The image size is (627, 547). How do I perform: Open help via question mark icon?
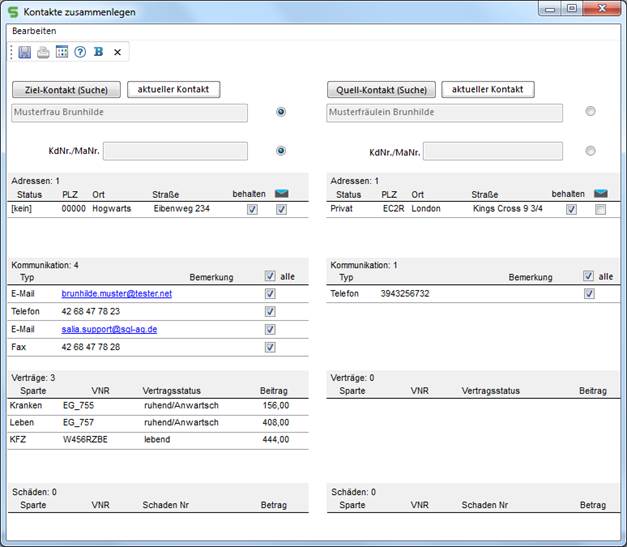pos(80,52)
